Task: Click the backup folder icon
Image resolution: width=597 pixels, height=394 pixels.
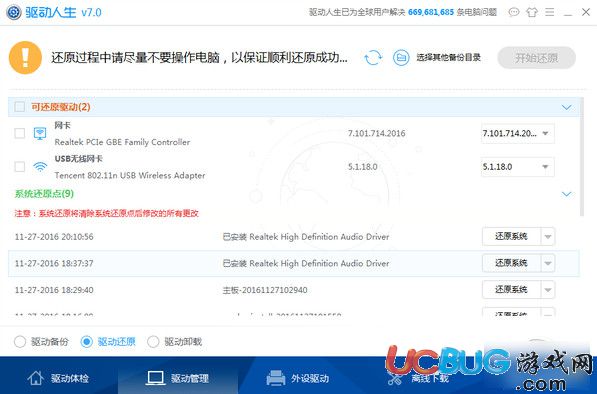Action: pos(401,57)
